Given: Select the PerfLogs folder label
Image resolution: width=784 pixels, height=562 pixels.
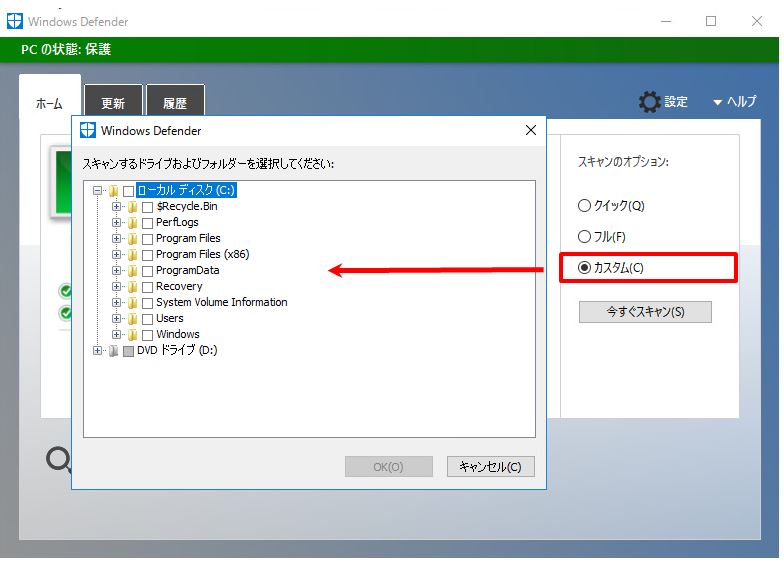Looking at the screenshot, I should [177, 222].
